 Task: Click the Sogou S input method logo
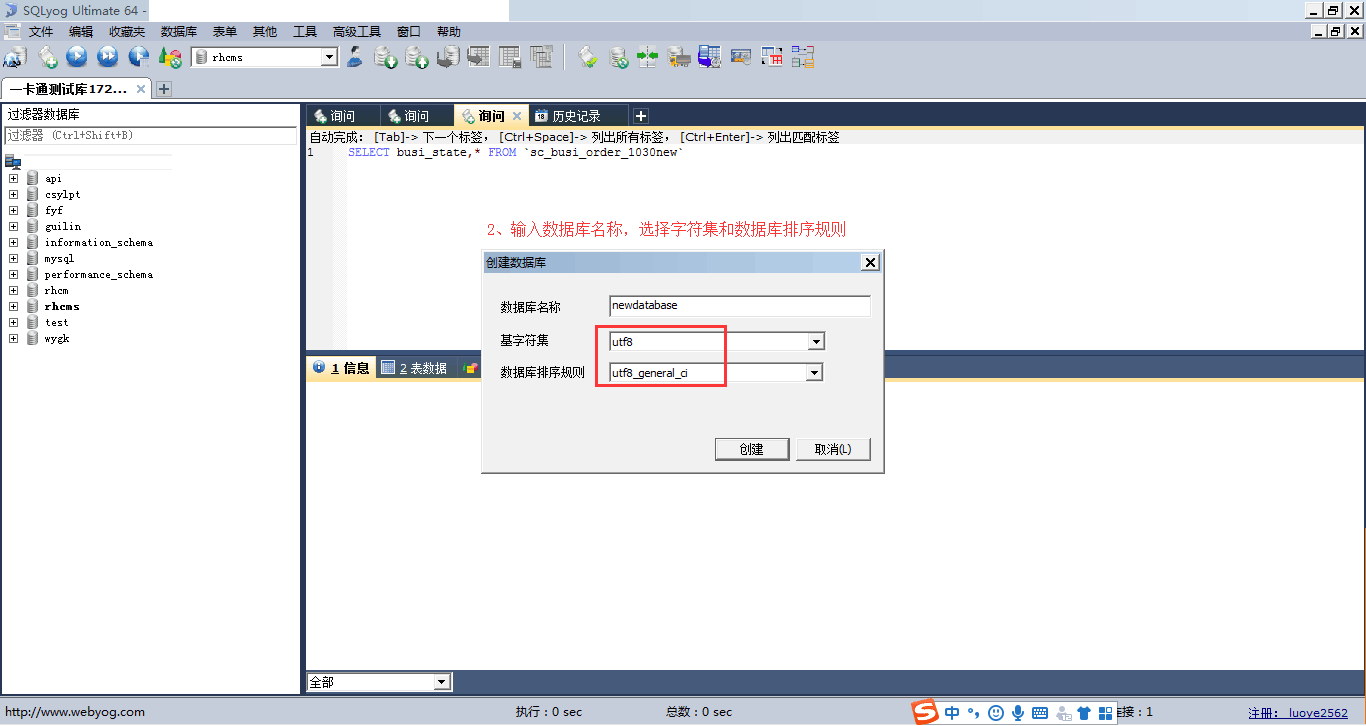click(926, 713)
